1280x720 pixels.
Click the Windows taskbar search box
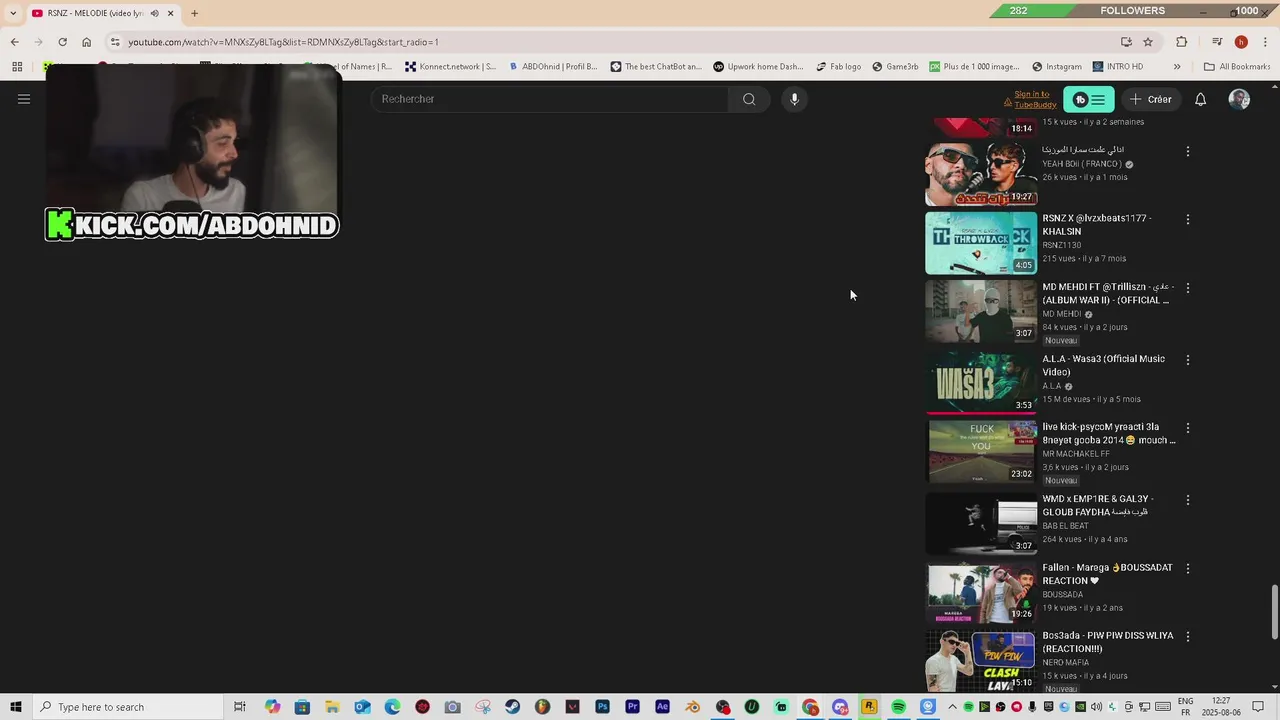pos(126,707)
